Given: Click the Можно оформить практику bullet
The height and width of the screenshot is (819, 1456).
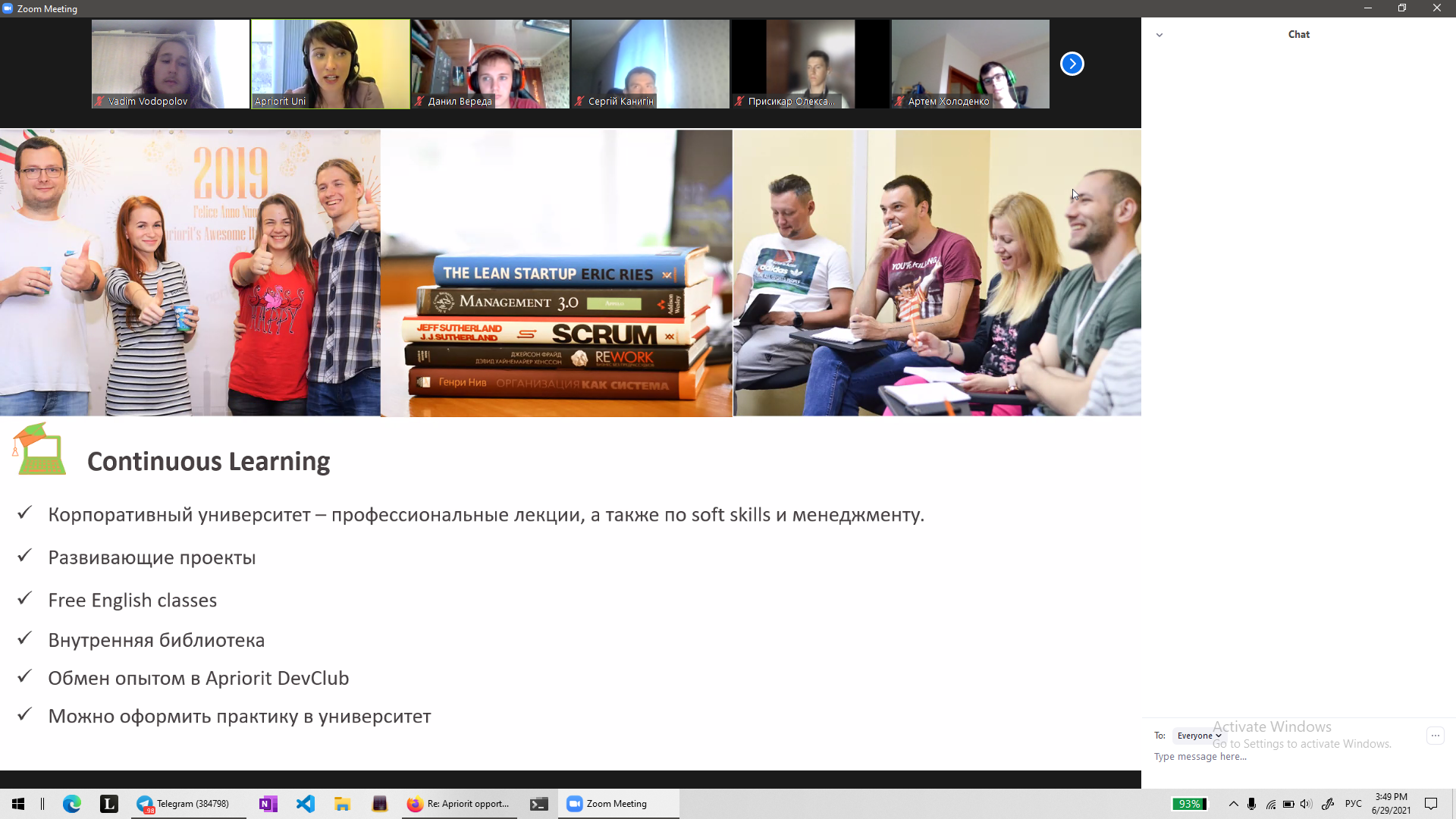Looking at the screenshot, I should (x=240, y=717).
